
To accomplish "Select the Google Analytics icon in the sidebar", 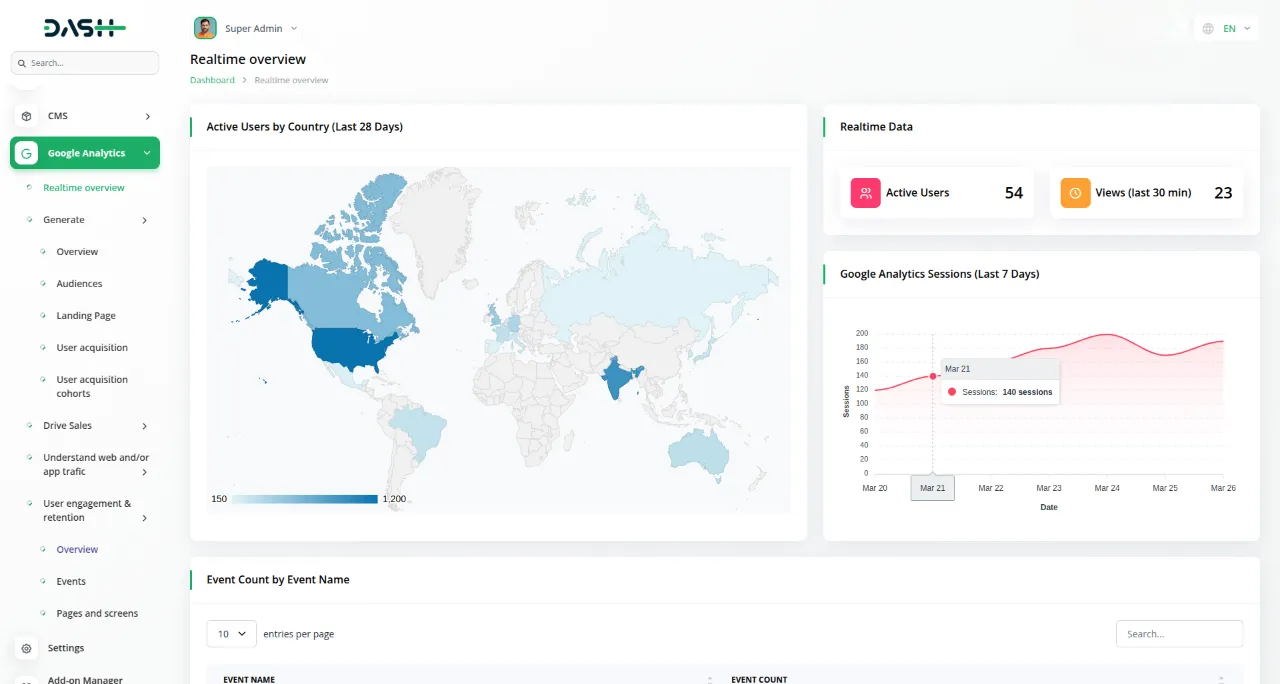I will (28, 152).
